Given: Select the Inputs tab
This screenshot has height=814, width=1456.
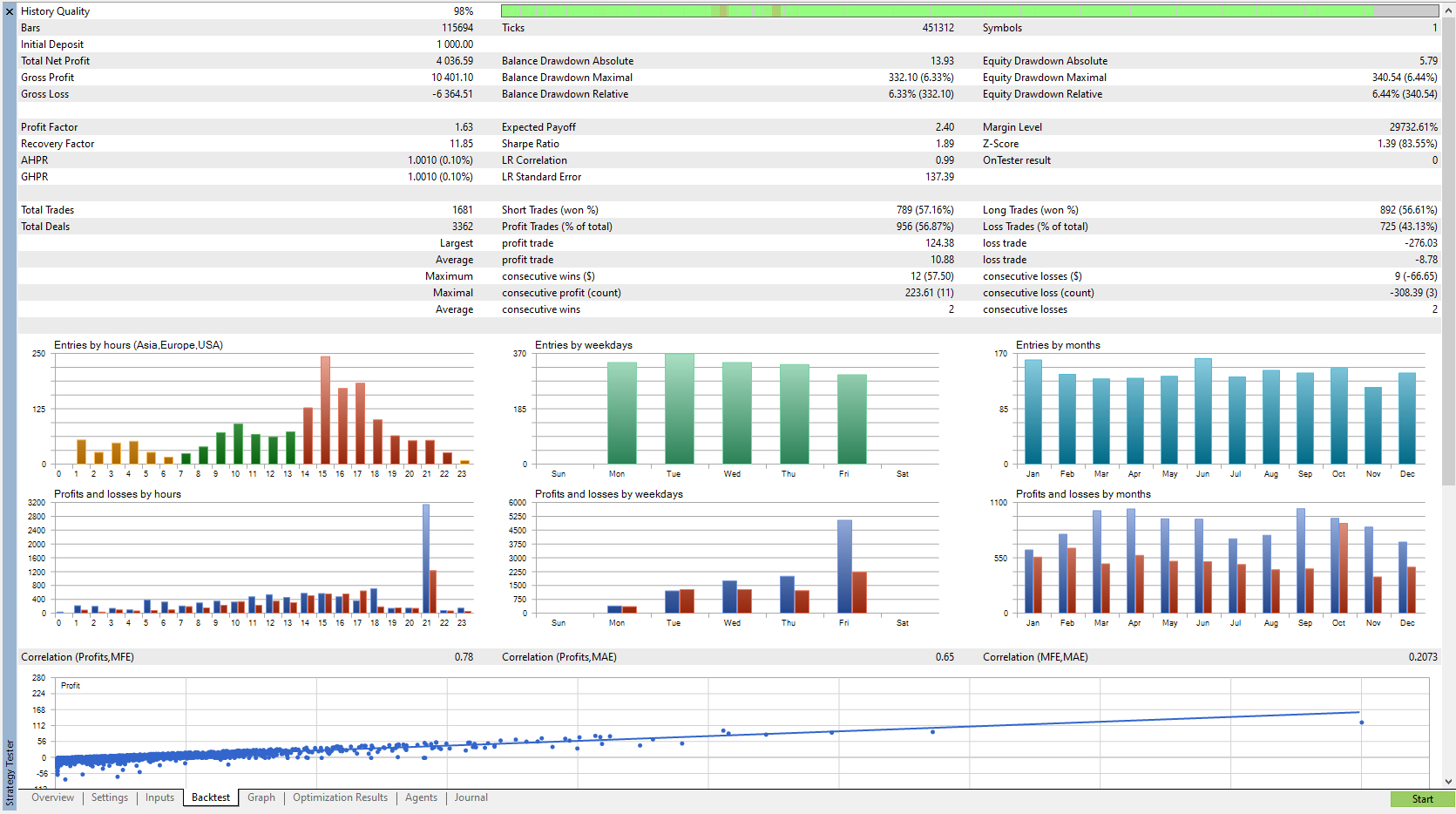Looking at the screenshot, I should click(159, 797).
